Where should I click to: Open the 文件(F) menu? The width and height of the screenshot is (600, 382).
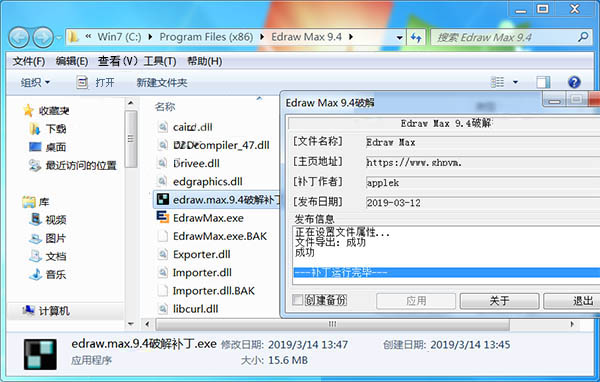(x=29, y=61)
